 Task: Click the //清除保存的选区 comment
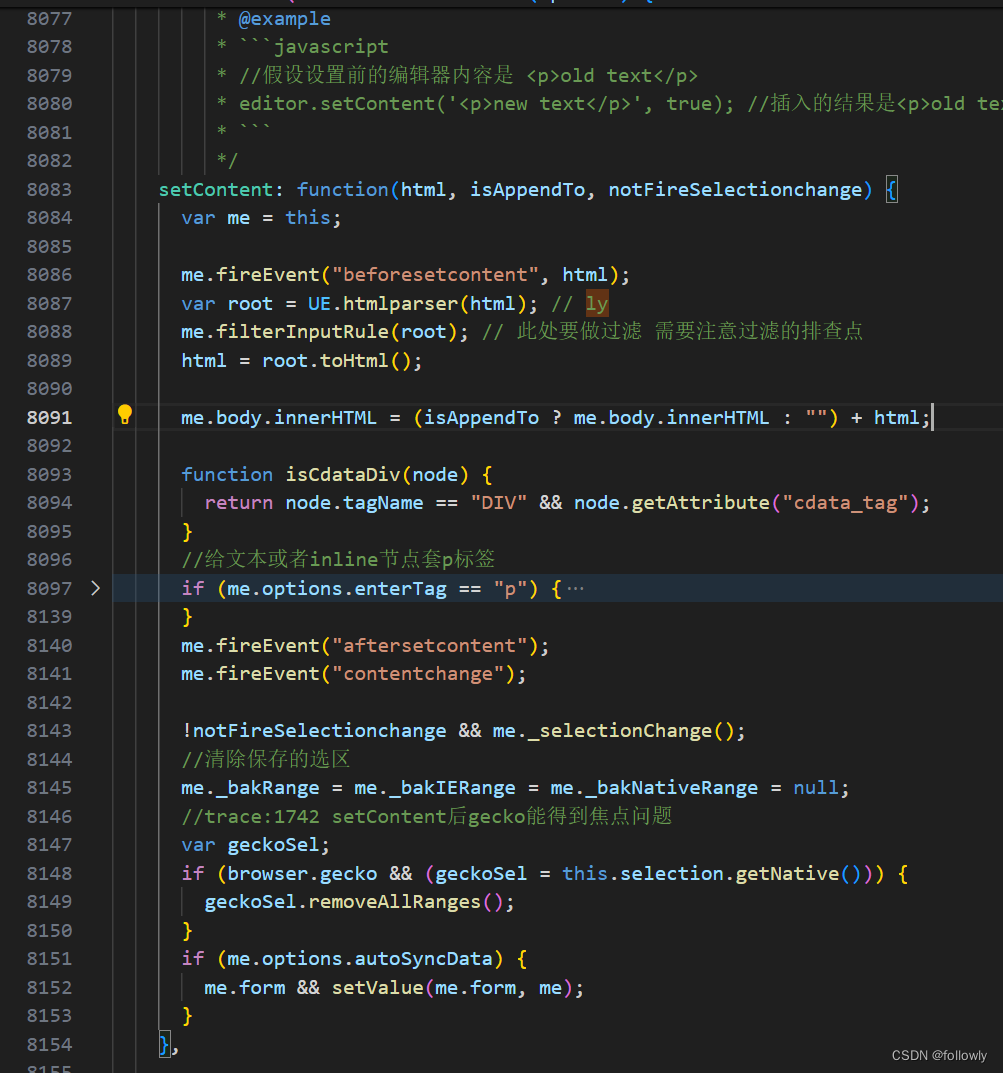pos(266,759)
